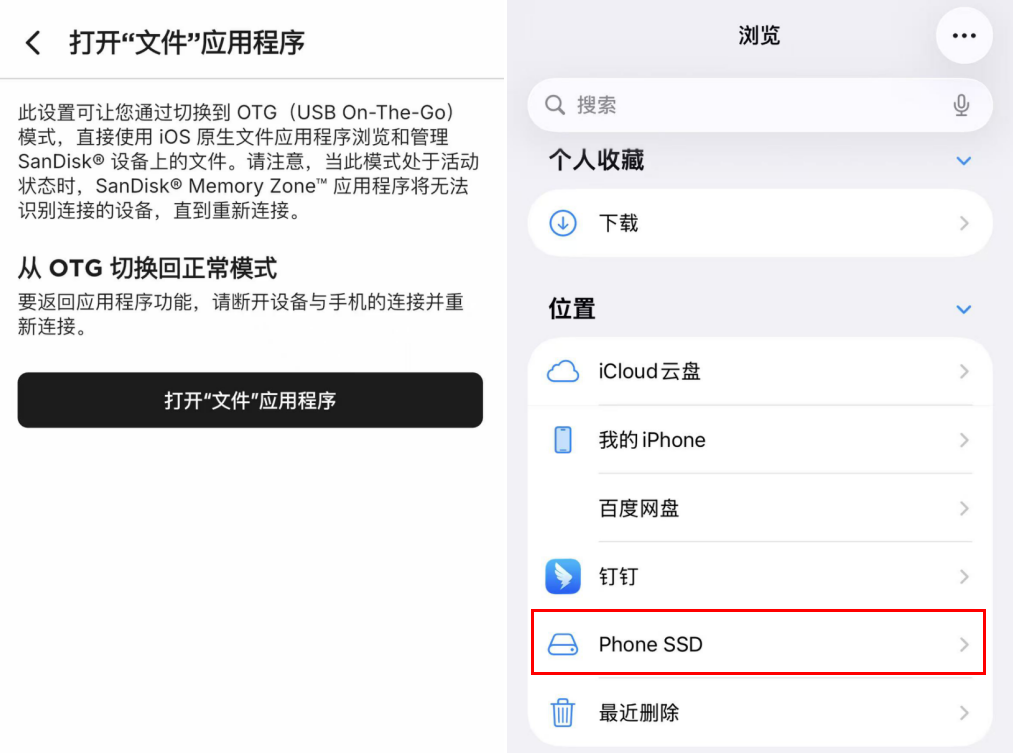Screen dimensions: 1013x753
Task: Tap the Phone SSD drive icon
Action: point(563,644)
